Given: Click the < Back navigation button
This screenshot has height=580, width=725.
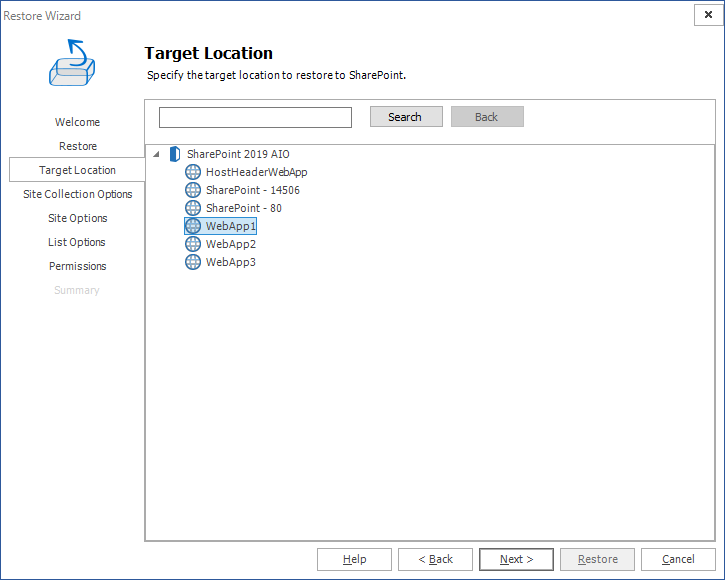Looking at the screenshot, I should click(435, 560).
